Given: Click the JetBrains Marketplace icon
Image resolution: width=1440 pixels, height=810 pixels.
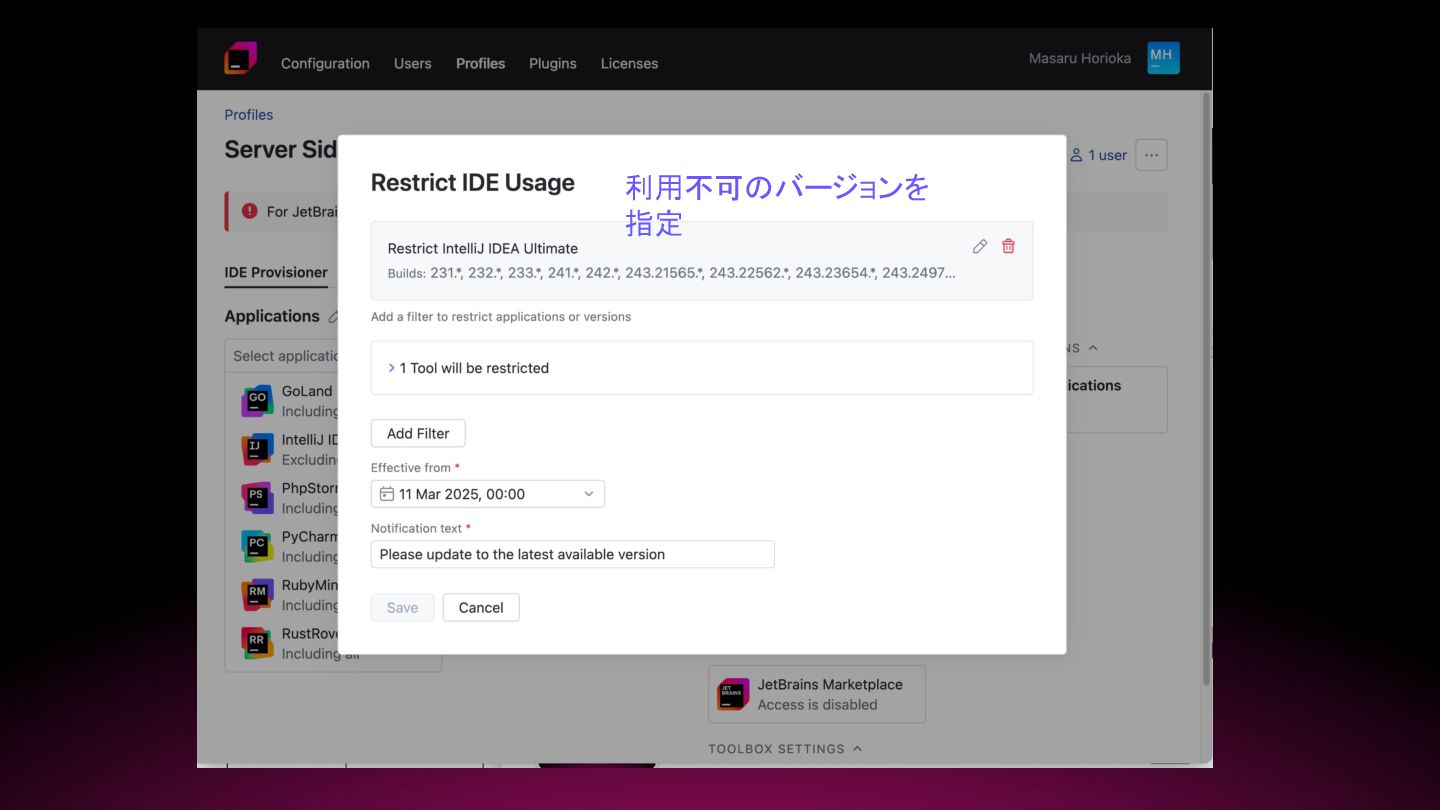Looking at the screenshot, I should click(733, 694).
